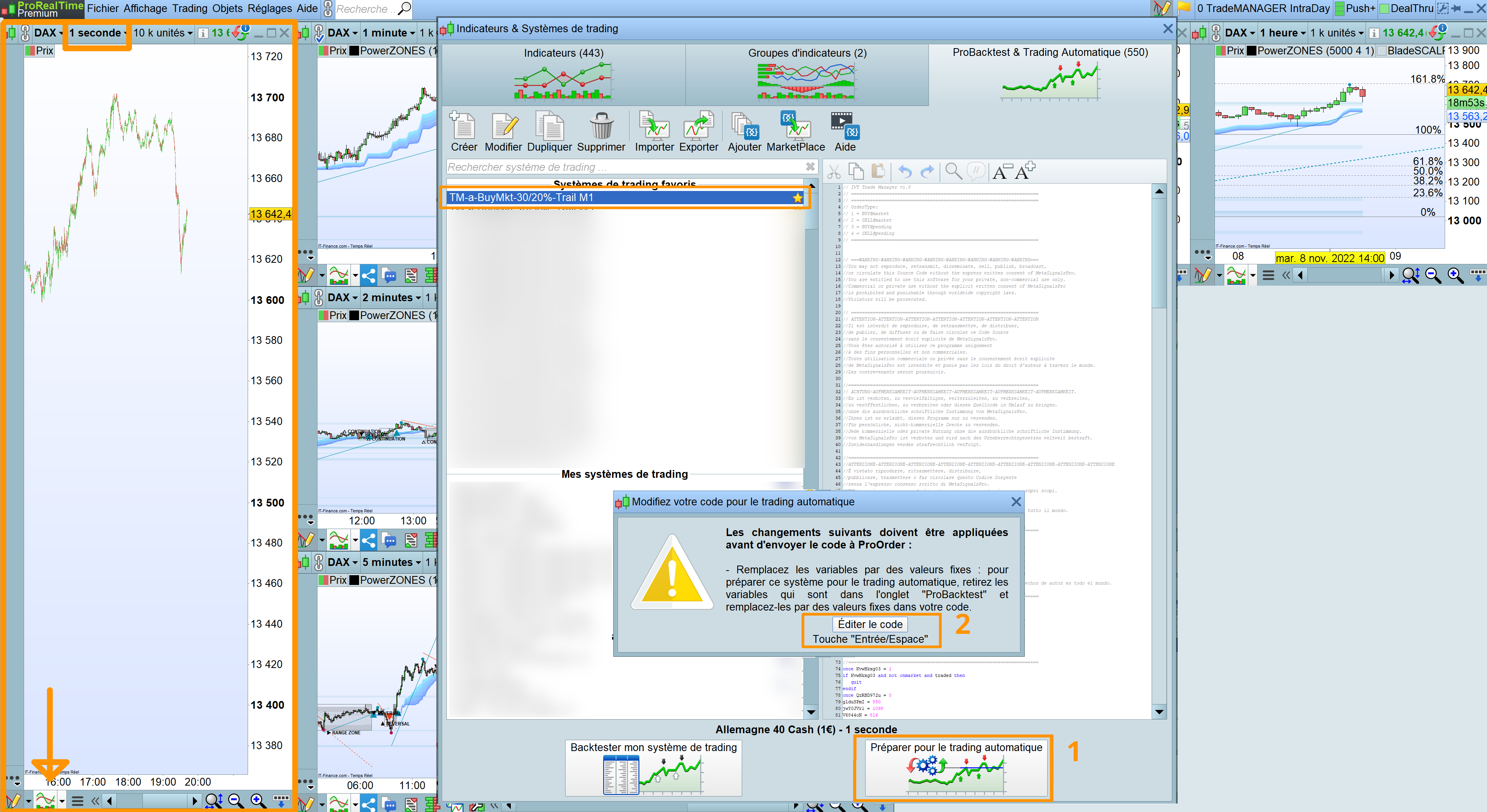Click the comment bubble icon in the code editor

pos(976,172)
